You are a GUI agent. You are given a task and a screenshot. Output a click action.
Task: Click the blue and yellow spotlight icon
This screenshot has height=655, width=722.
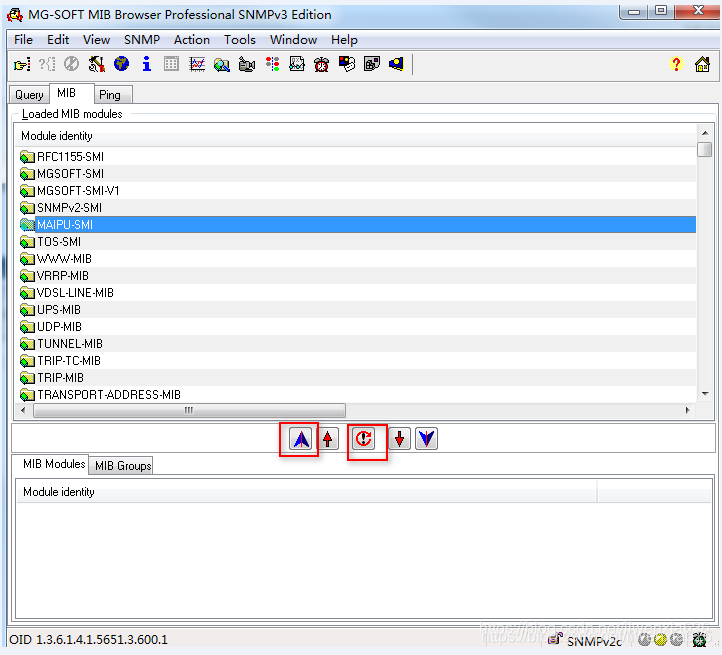[x=396, y=64]
